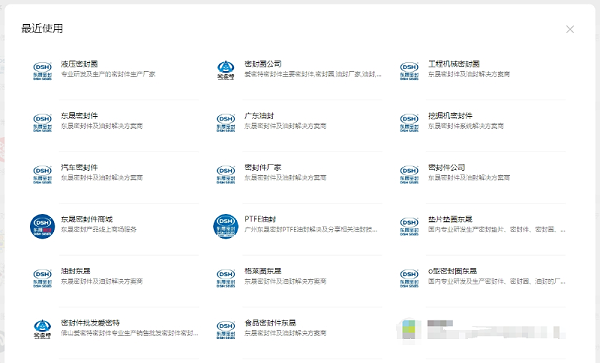Choose the 东晟密封件 title
Viewport: 600px width, 363px height.
pyautogui.click(x=79, y=116)
